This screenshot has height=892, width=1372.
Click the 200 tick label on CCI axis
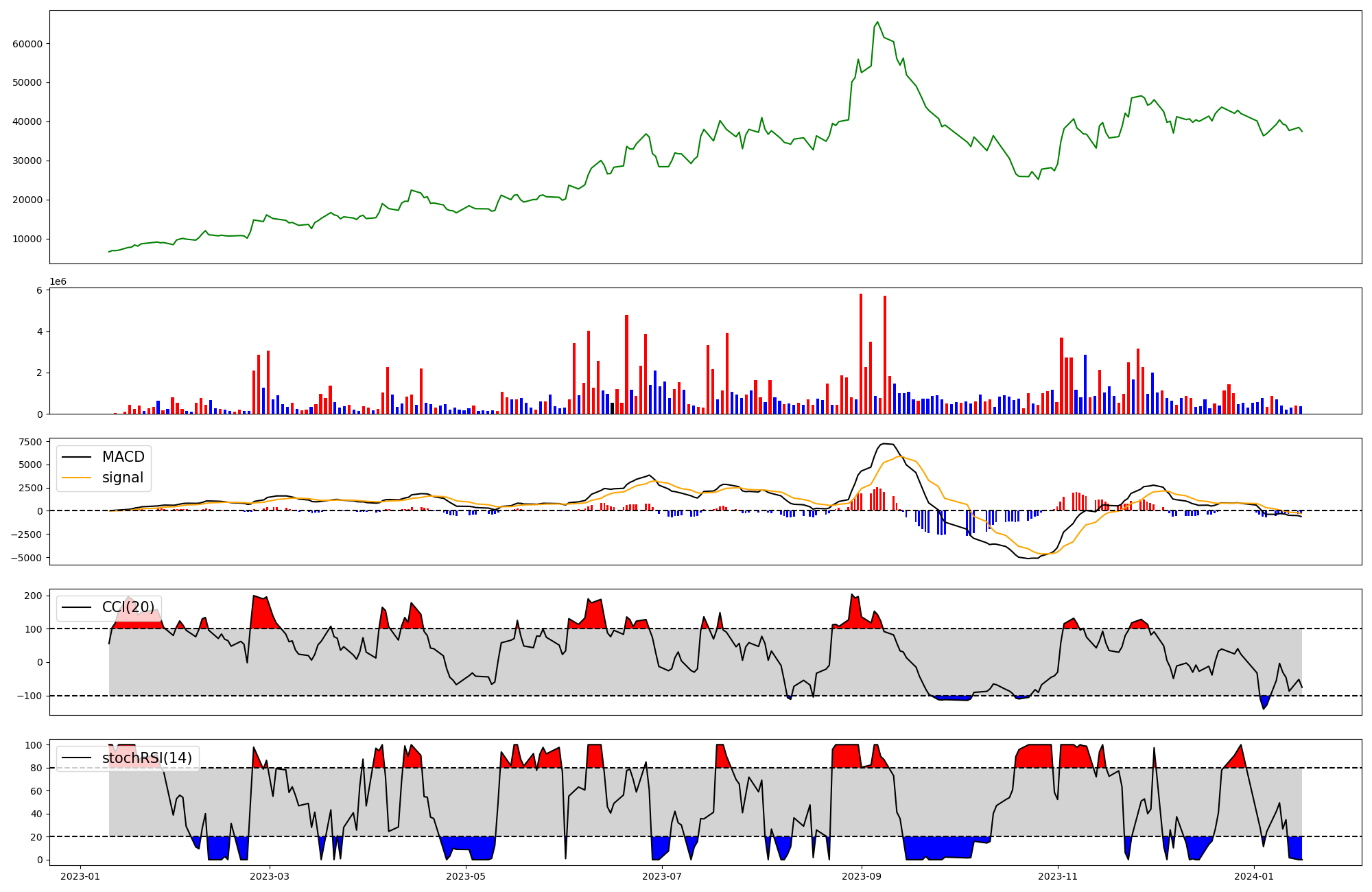pos(34,596)
